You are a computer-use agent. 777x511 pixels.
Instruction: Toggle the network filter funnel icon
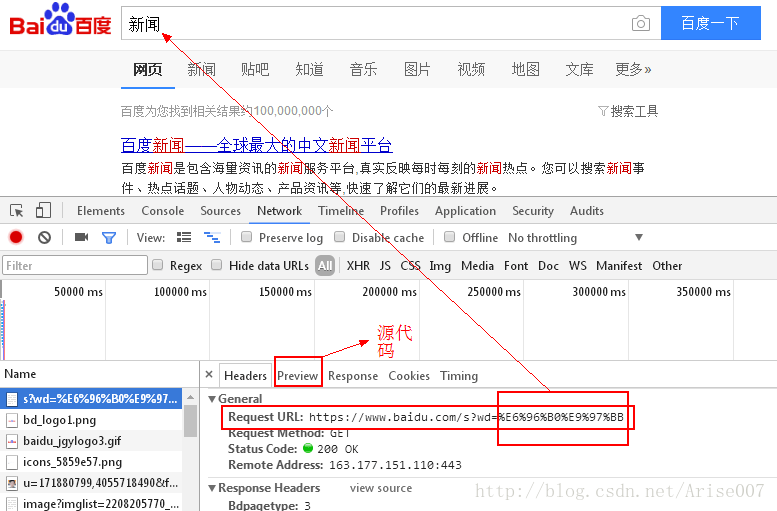tap(109, 238)
